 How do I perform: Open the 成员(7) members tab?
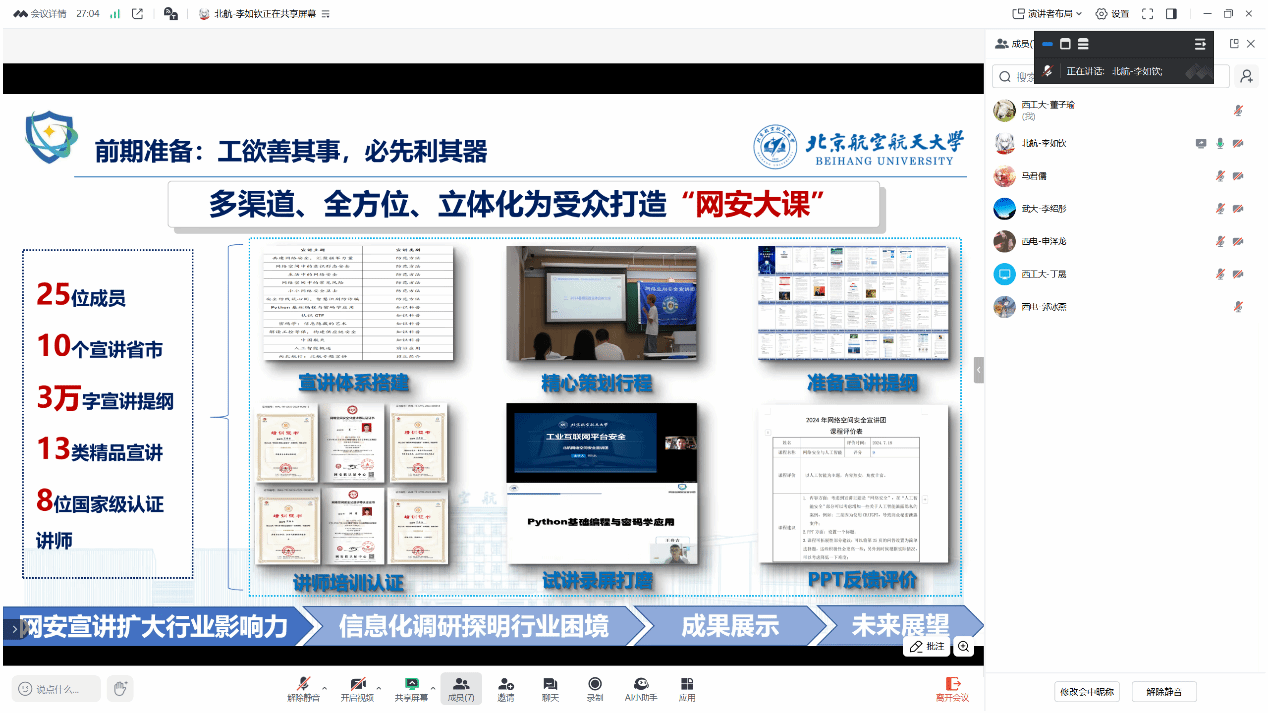tap(461, 687)
